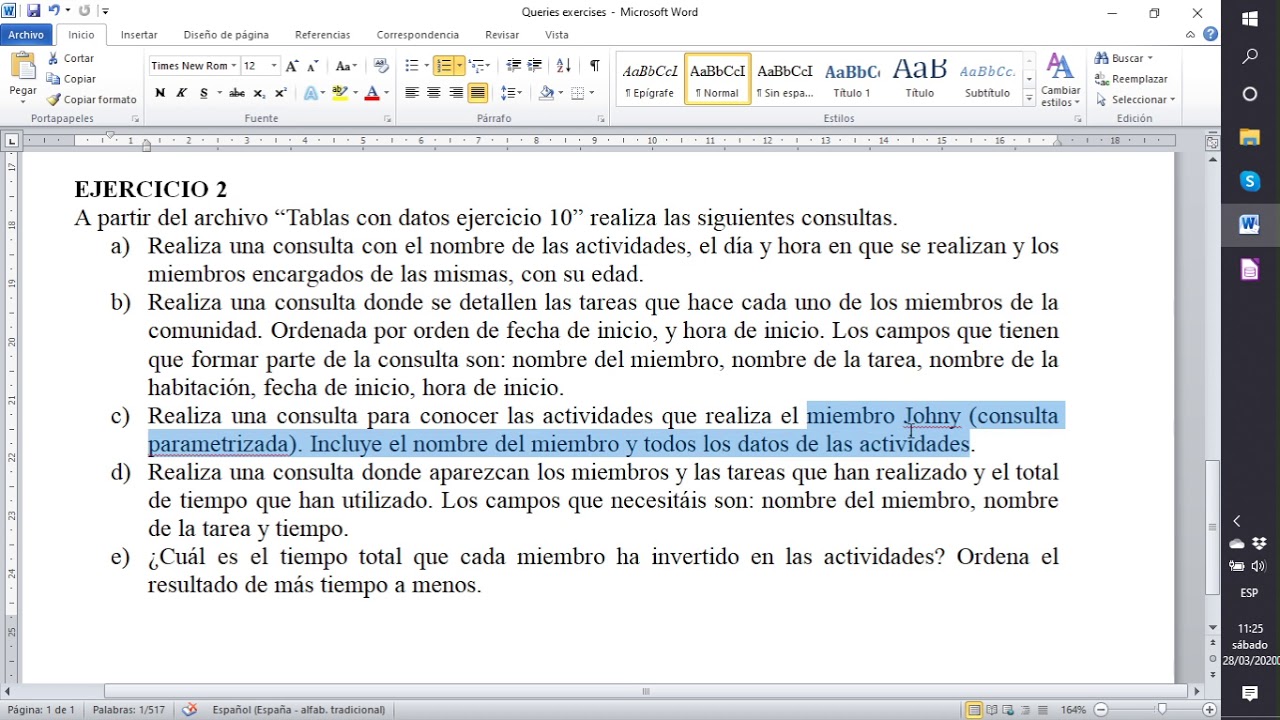Switch to the Referencias tab
The image size is (1280, 720).
(x=322, y=35)
